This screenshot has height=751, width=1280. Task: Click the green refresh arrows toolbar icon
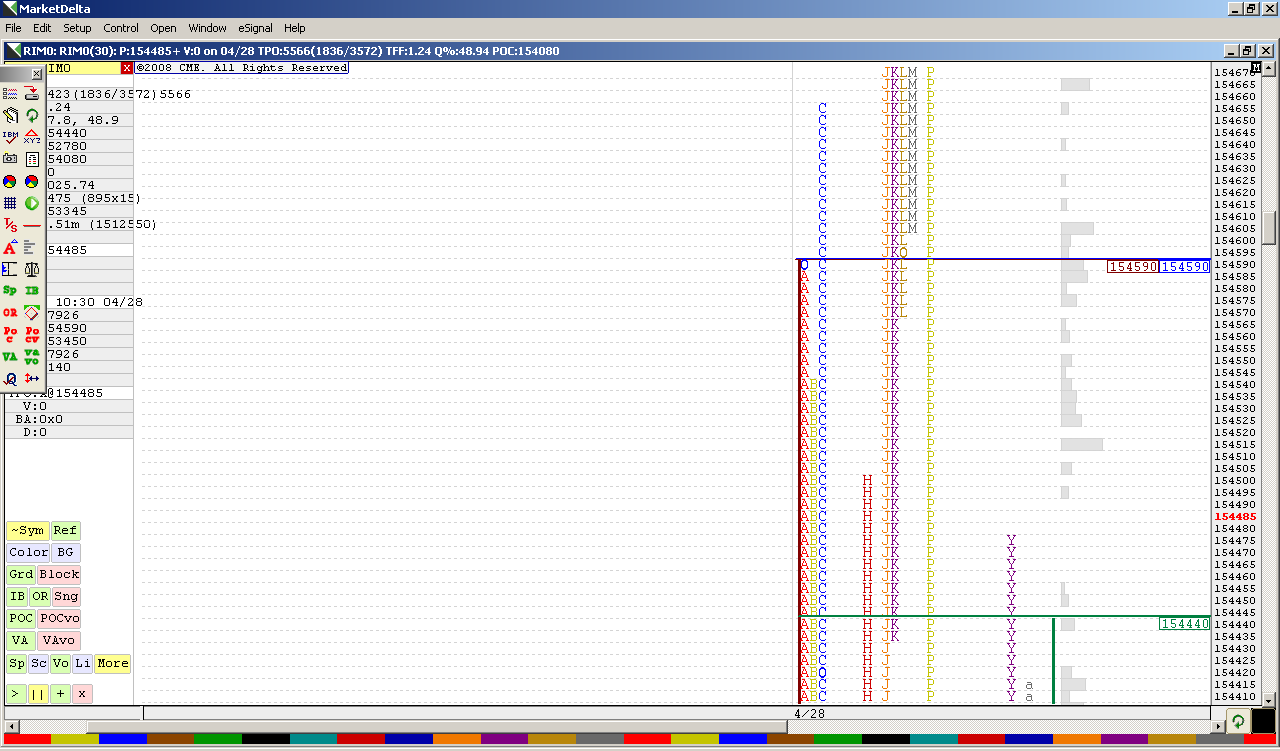[32, 115]
